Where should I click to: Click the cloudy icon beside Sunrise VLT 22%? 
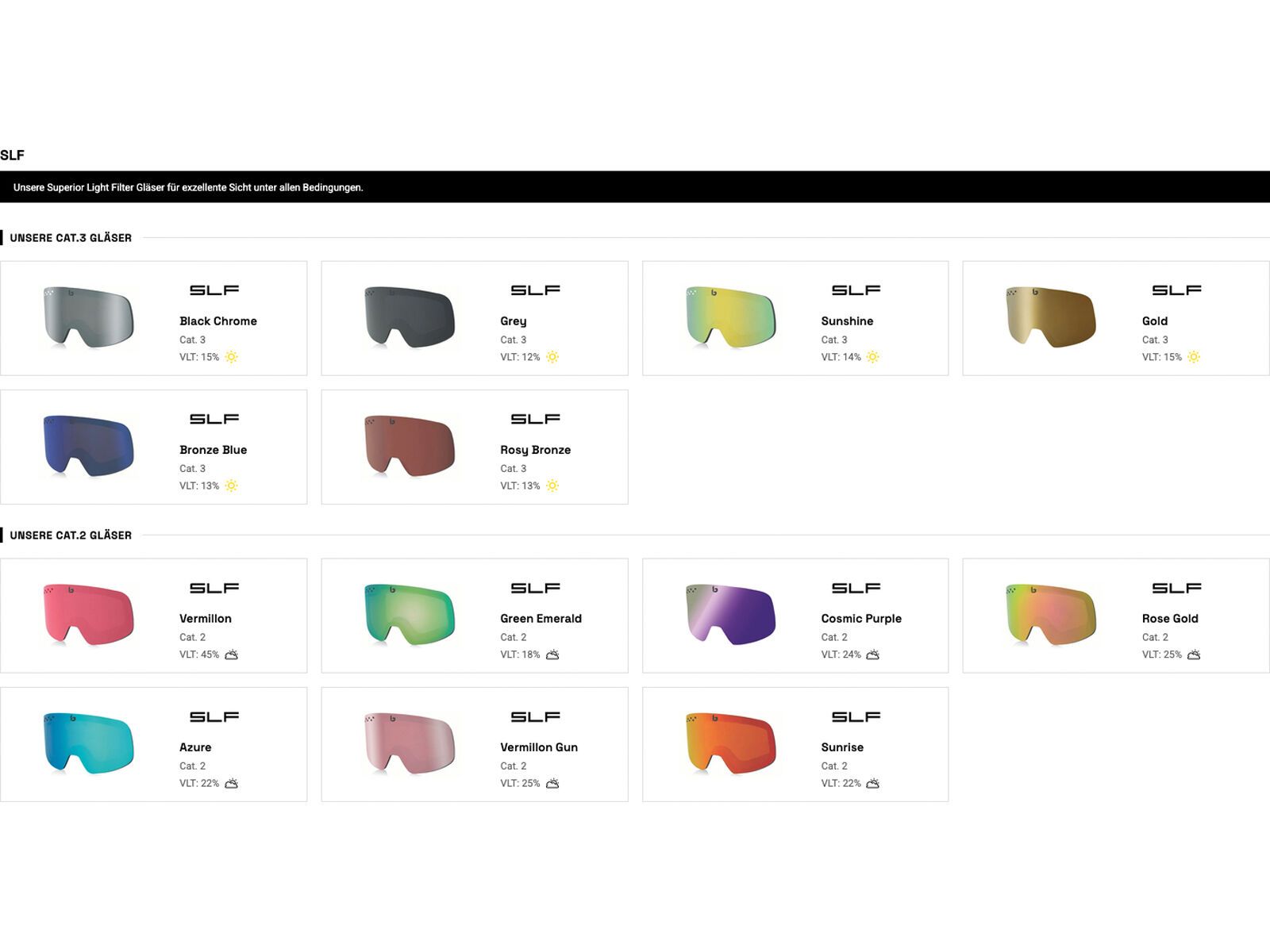point(872,783)
